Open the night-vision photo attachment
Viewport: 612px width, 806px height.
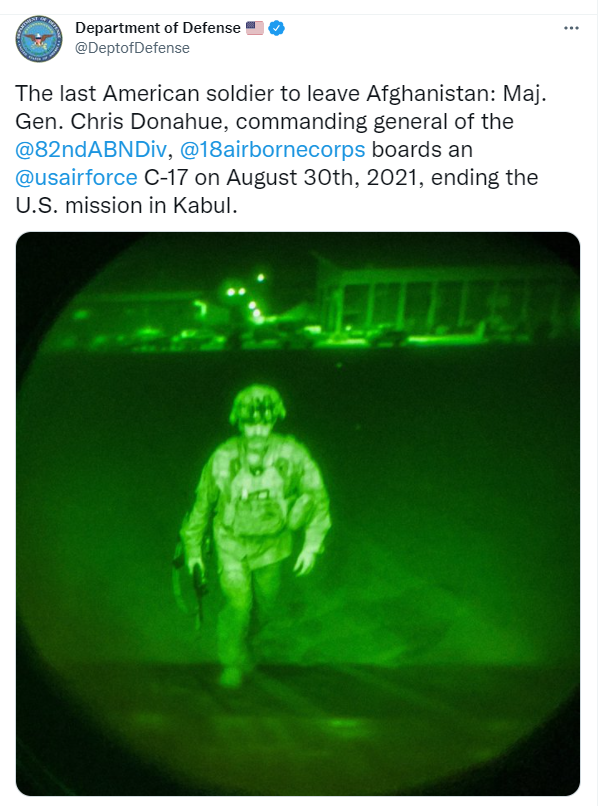298,514
